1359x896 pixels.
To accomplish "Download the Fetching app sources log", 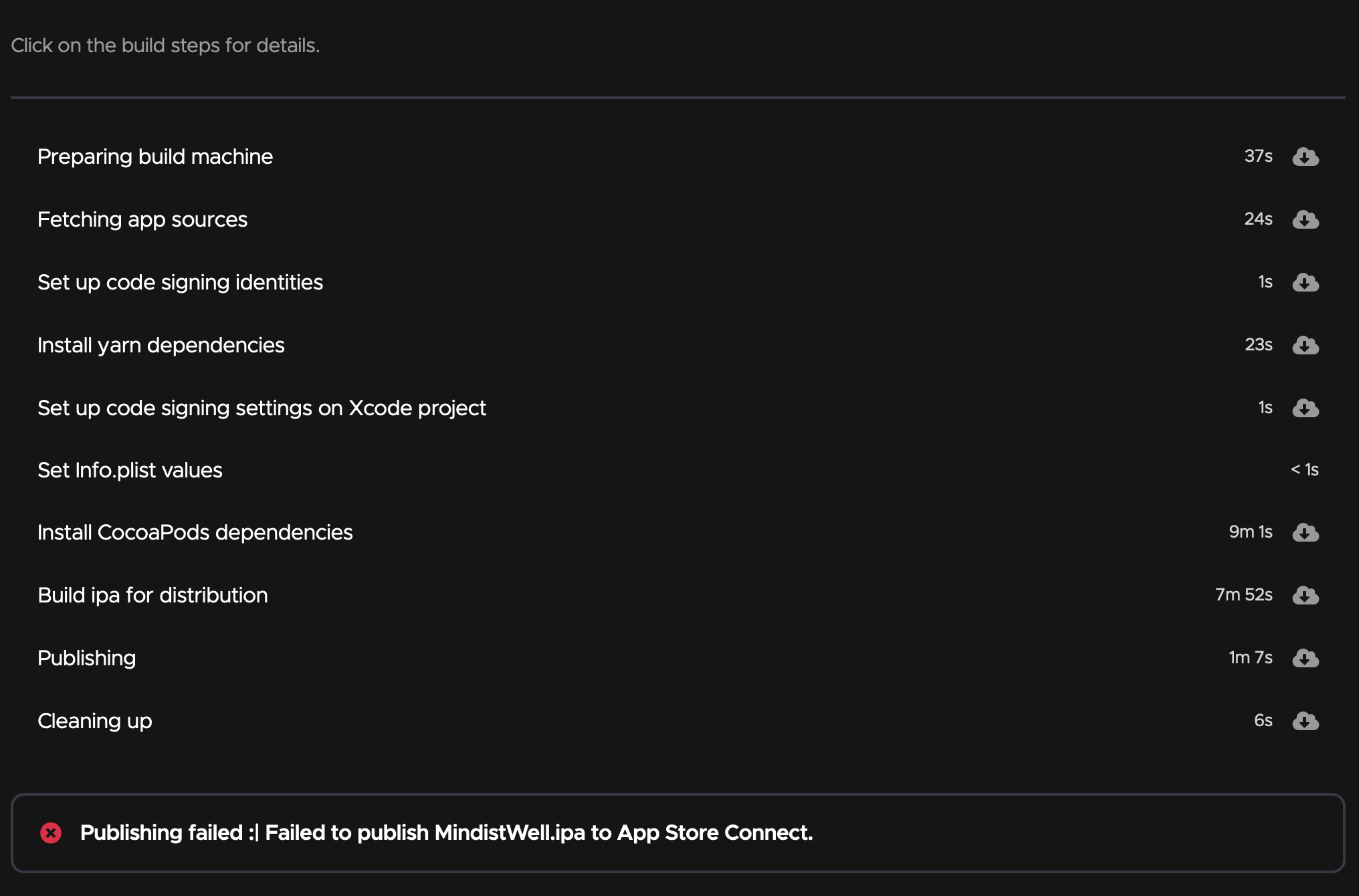I will [1305, 219].
